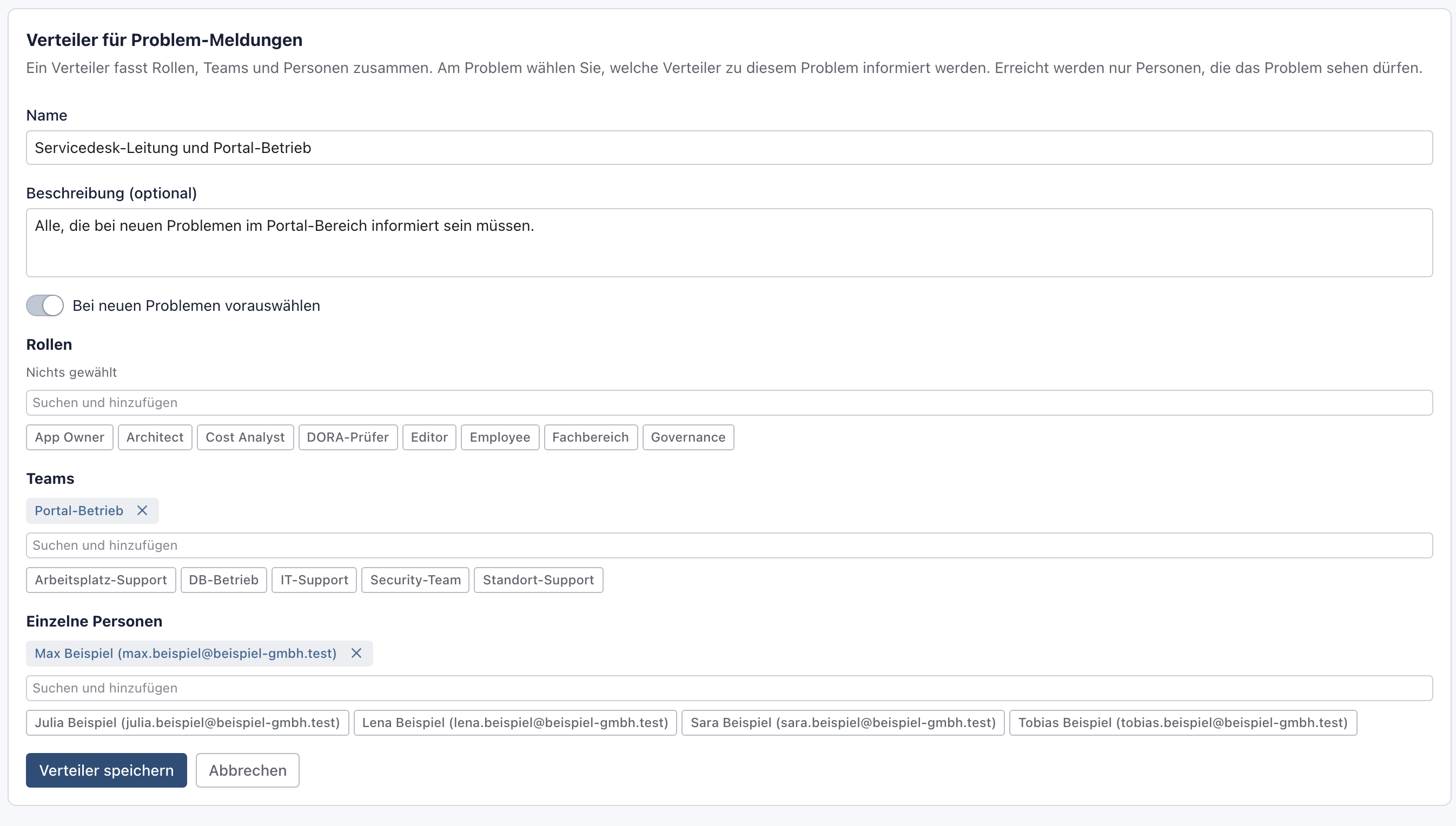Focus the Beschreibung text area
The width and height of the screenshot is (1456, 826).
coord(729,243)
